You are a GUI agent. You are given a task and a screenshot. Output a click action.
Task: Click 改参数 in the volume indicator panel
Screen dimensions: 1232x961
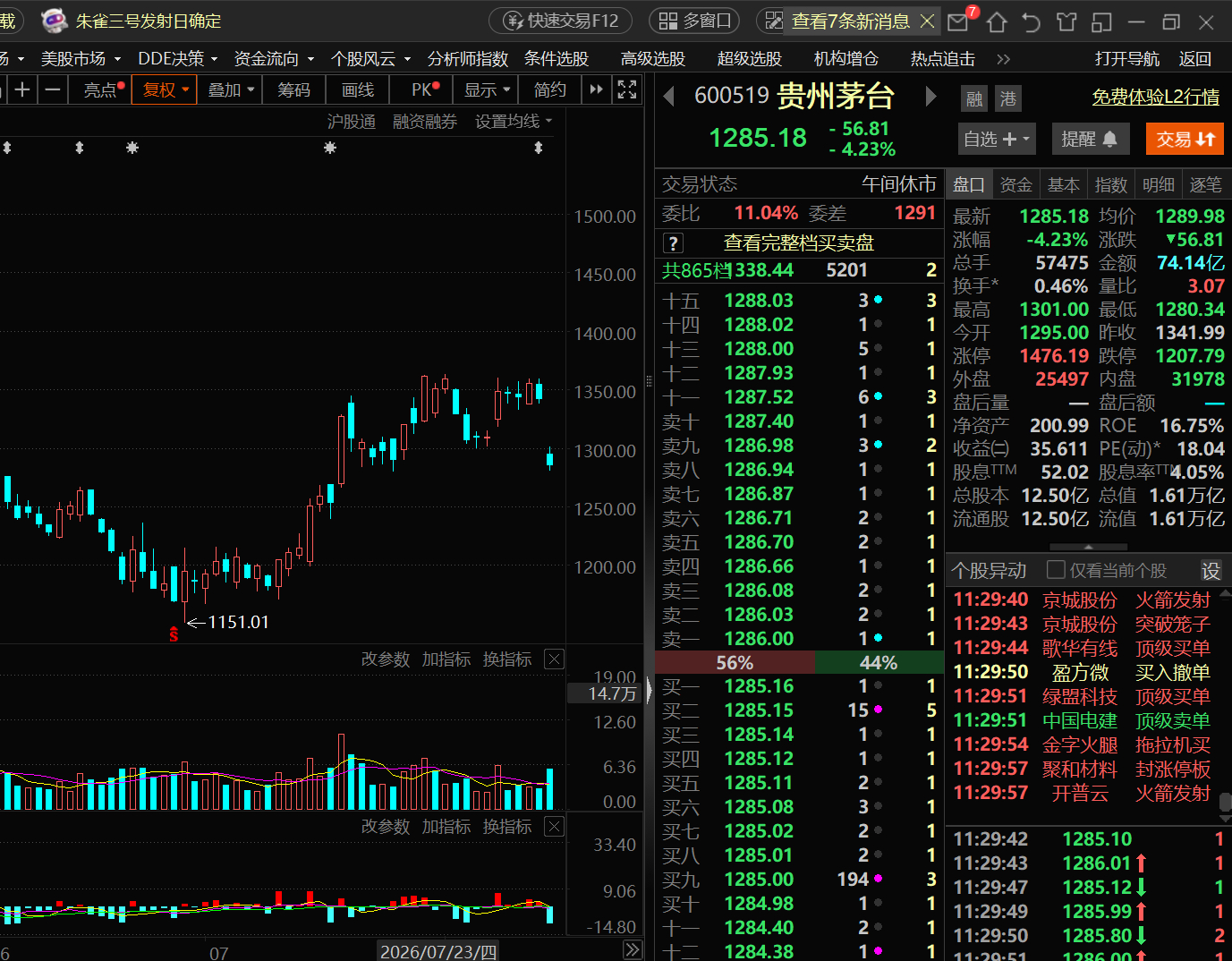pyautogui.click(x=386, y=659)
